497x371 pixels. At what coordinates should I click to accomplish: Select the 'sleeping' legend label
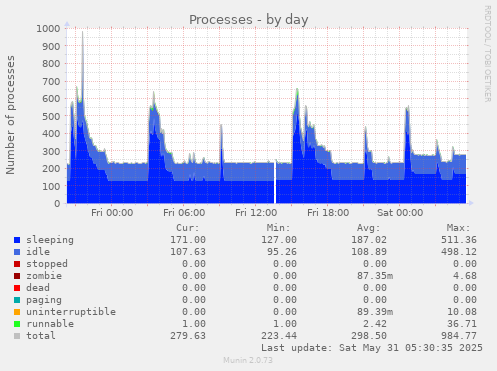(x=50, y=240)
